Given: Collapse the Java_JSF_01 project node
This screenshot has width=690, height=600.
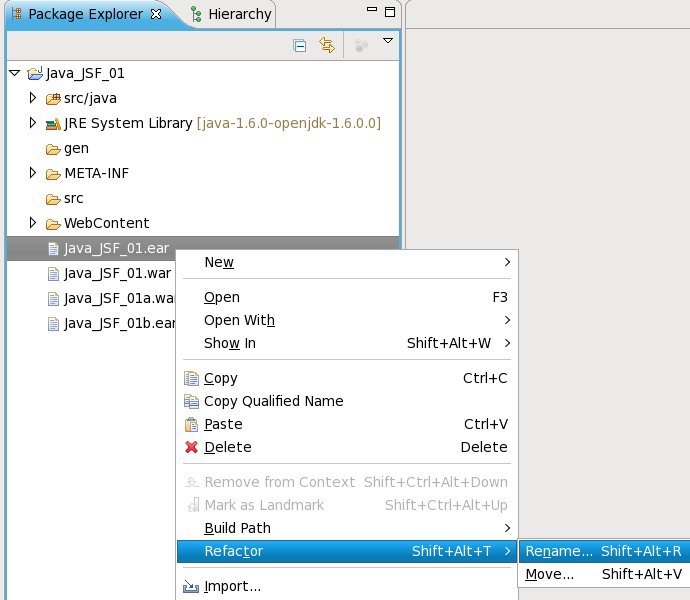Looking at the screenshot, I should click(14, 73).
